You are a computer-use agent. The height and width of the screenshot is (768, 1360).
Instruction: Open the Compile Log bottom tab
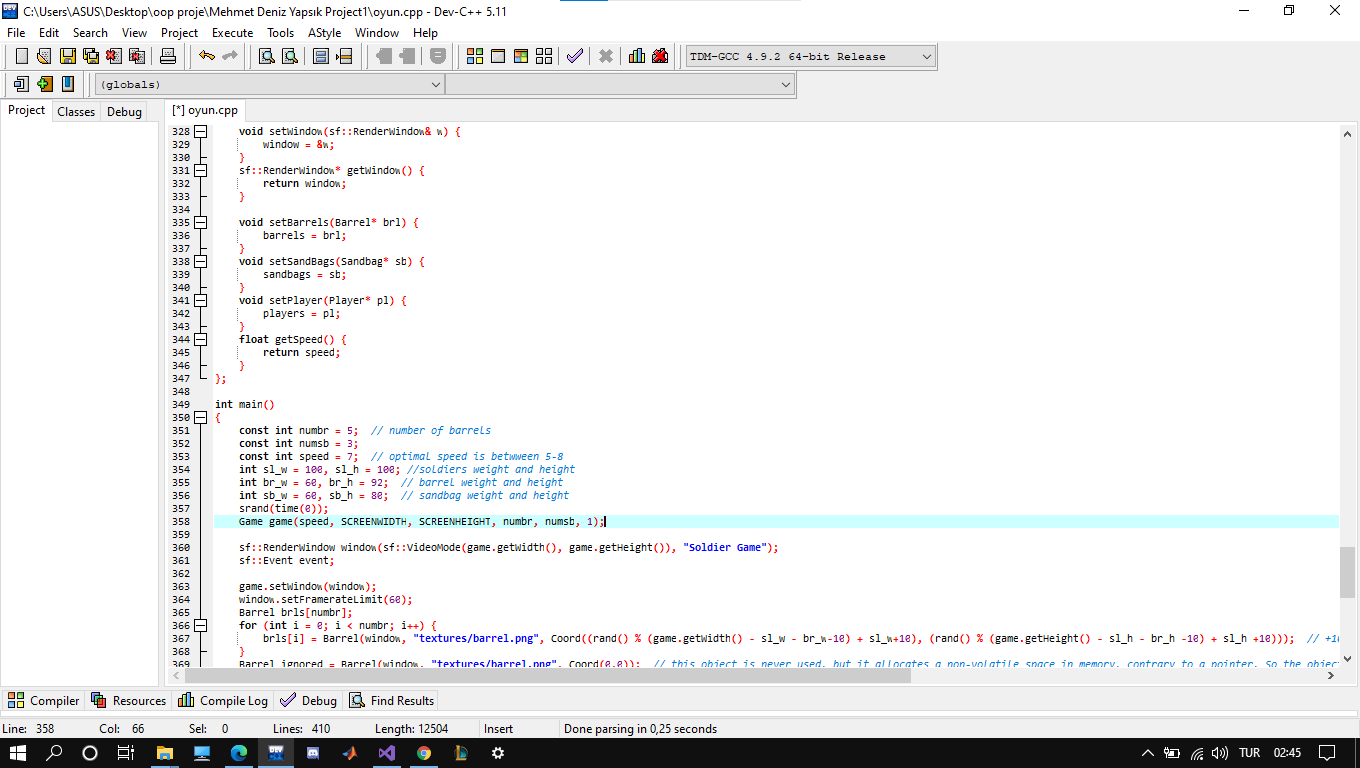[x=223, y=701]
